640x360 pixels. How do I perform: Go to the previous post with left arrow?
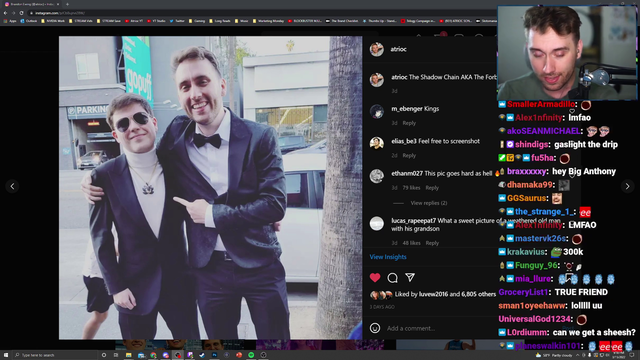coord(12,186)
